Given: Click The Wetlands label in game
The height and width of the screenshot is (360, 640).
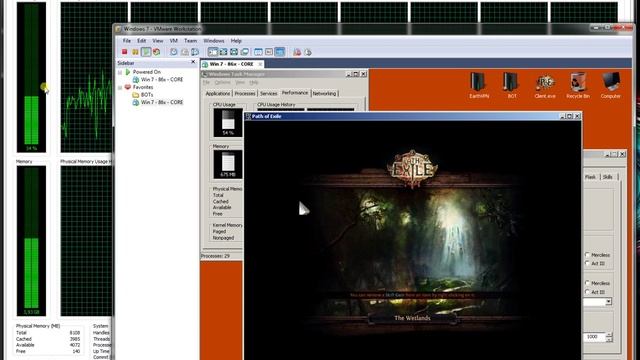Looking at the screenshot, I should click(x=412, y=318).
